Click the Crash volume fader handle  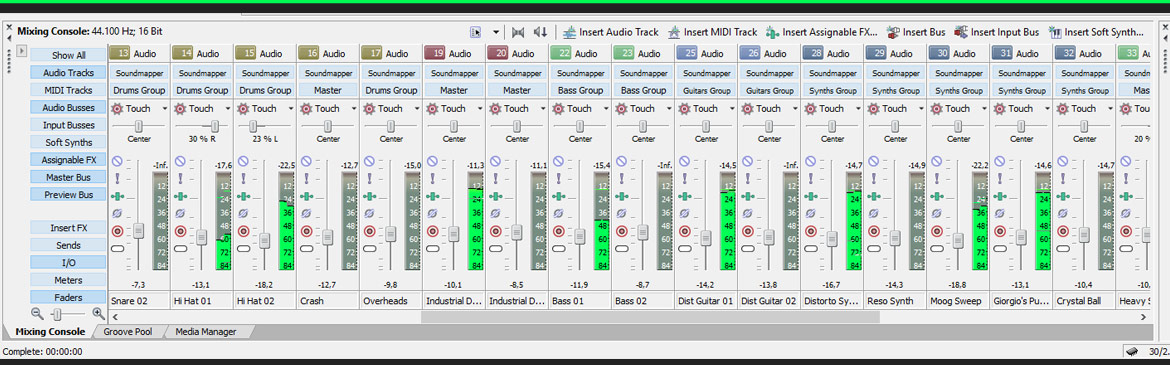[328, 237]
